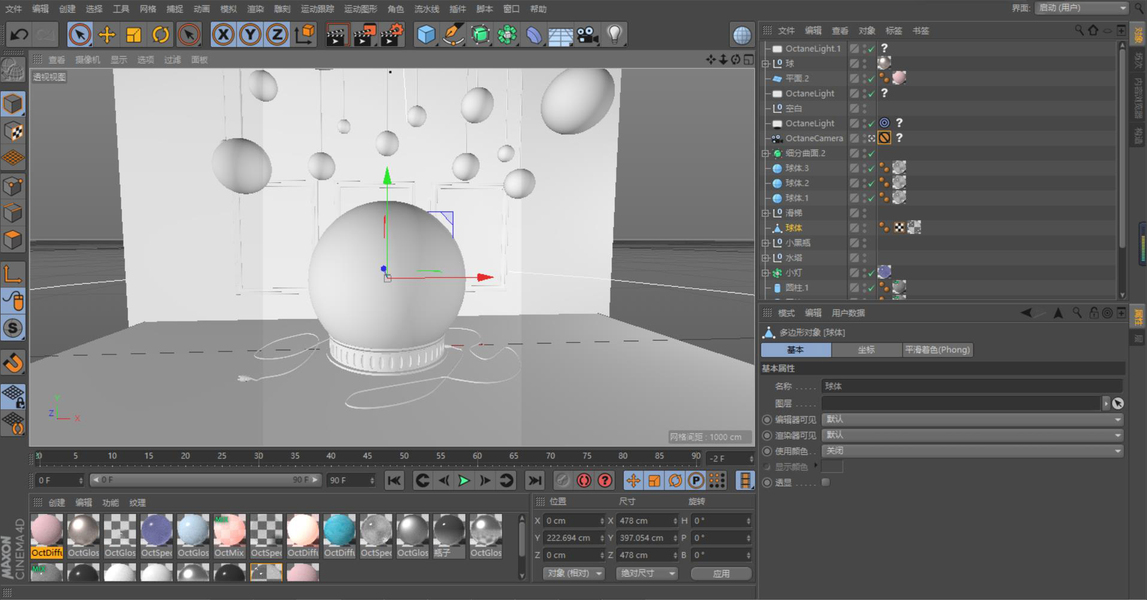Toggle the Autokeying button
The height and width of the screenshot is (600, 1147).
(x=584, y=480)
